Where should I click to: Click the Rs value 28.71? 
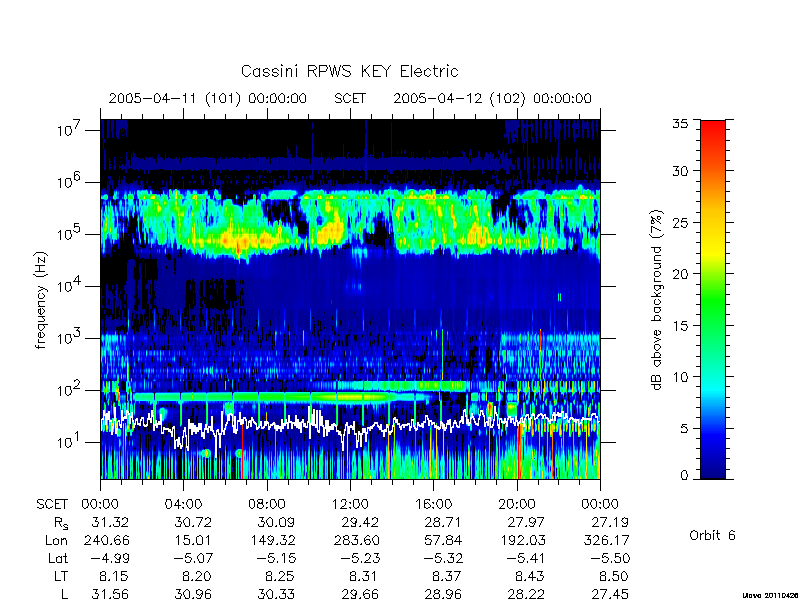coord(443,522)
